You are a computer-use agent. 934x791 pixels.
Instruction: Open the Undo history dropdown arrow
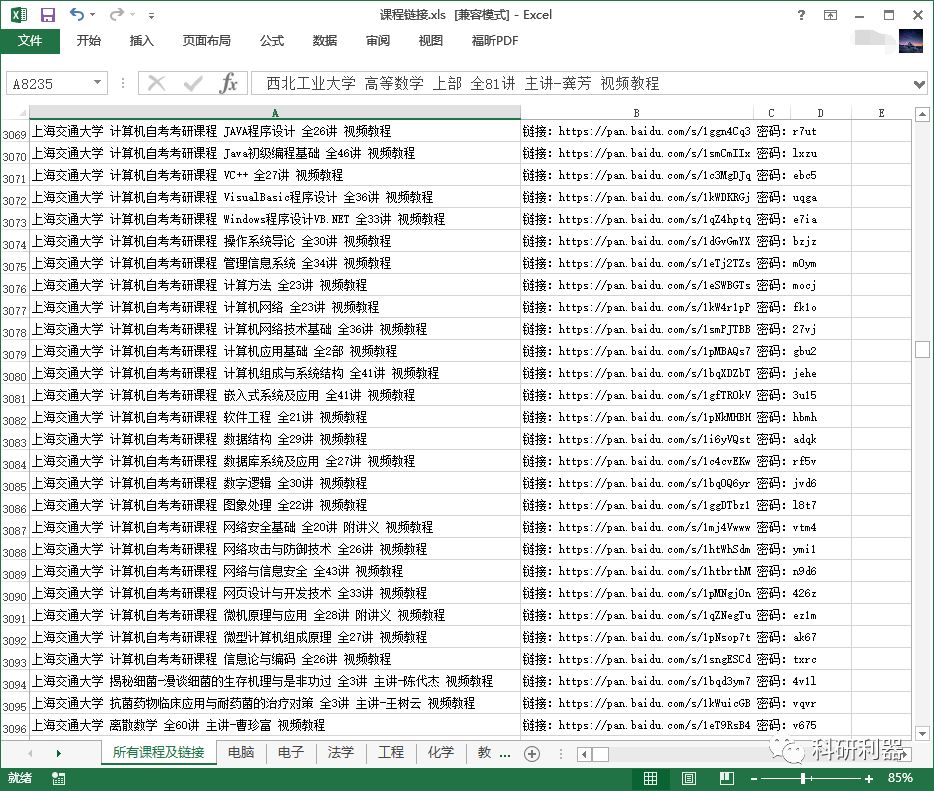coord(92,14)
